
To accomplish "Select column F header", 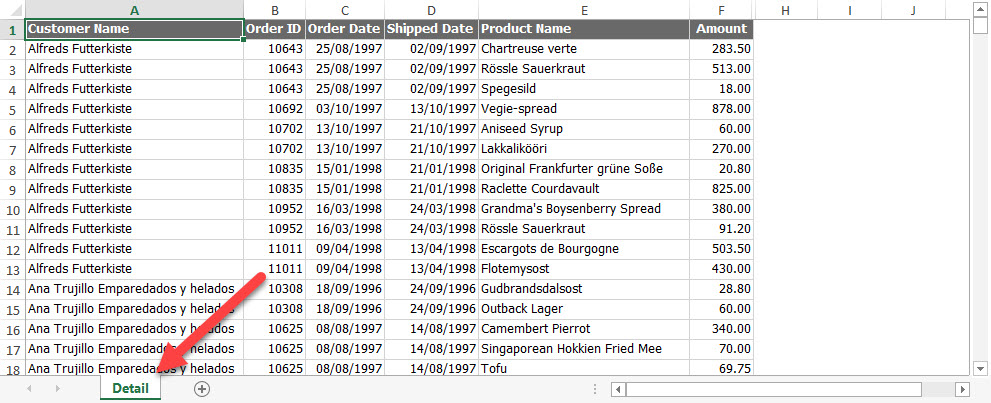I will click(722, 9).
